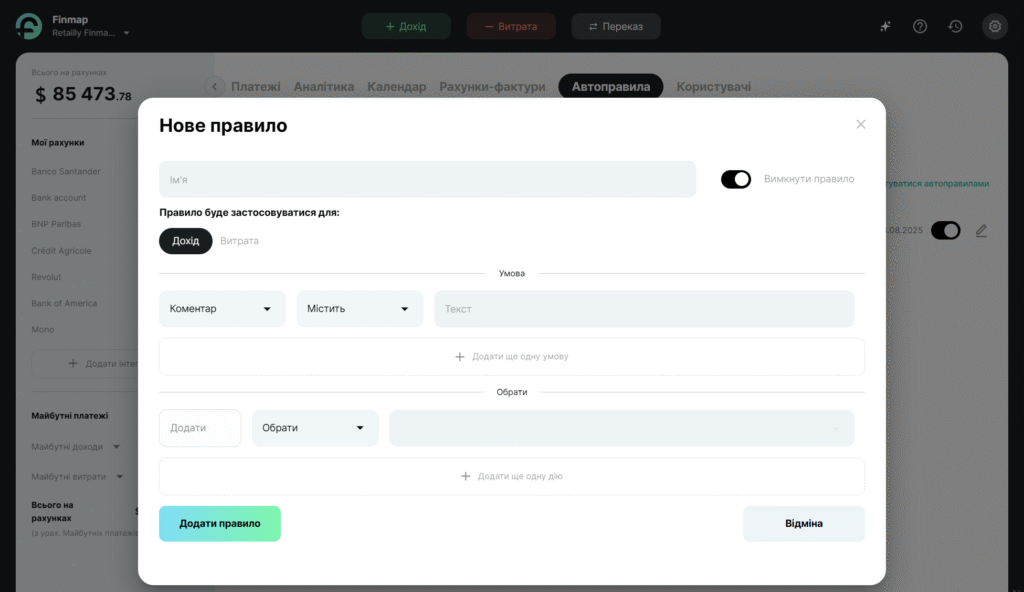Click the Finmap logo icon
The height and width of the screenshot is (592, 1024).
point(28,27)
